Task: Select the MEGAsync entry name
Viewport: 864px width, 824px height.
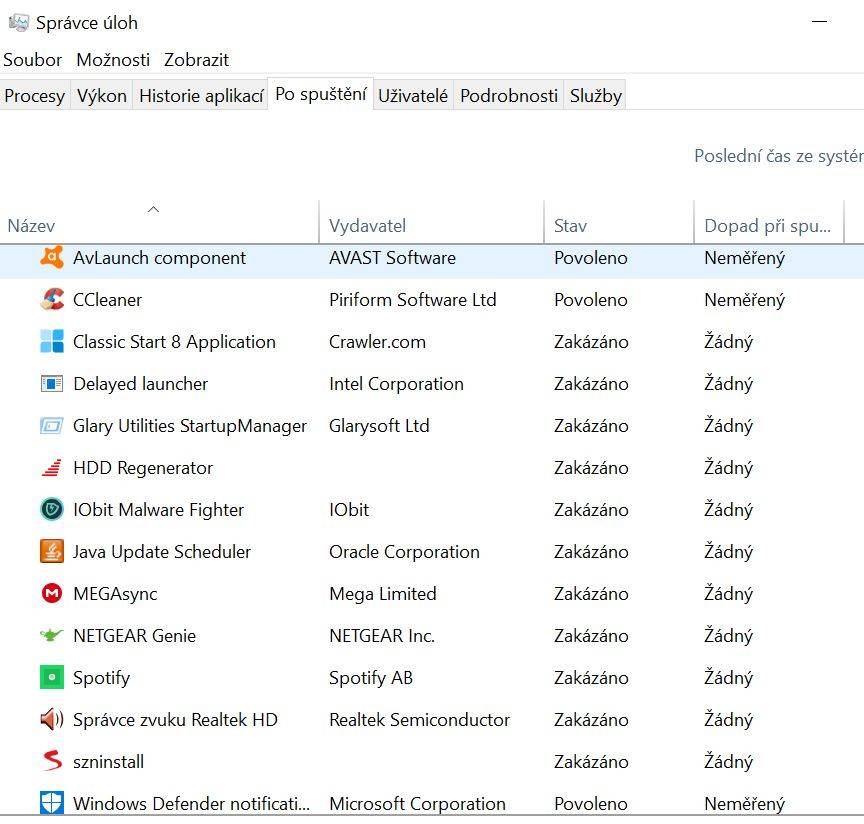Action: point(115,594)
